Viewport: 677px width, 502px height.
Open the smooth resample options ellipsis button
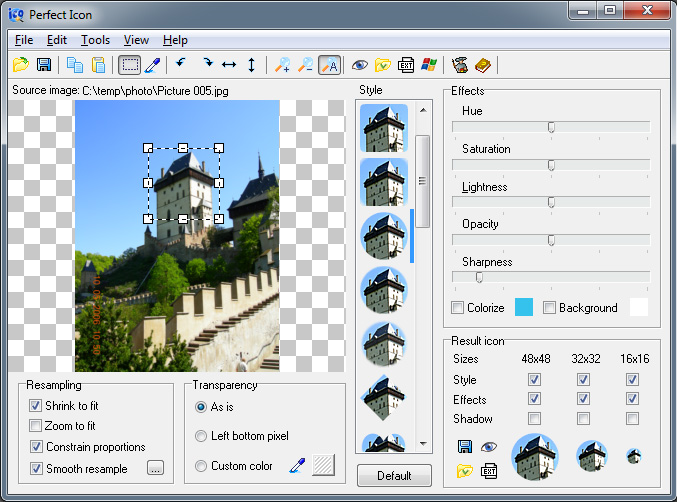point(155,467)
